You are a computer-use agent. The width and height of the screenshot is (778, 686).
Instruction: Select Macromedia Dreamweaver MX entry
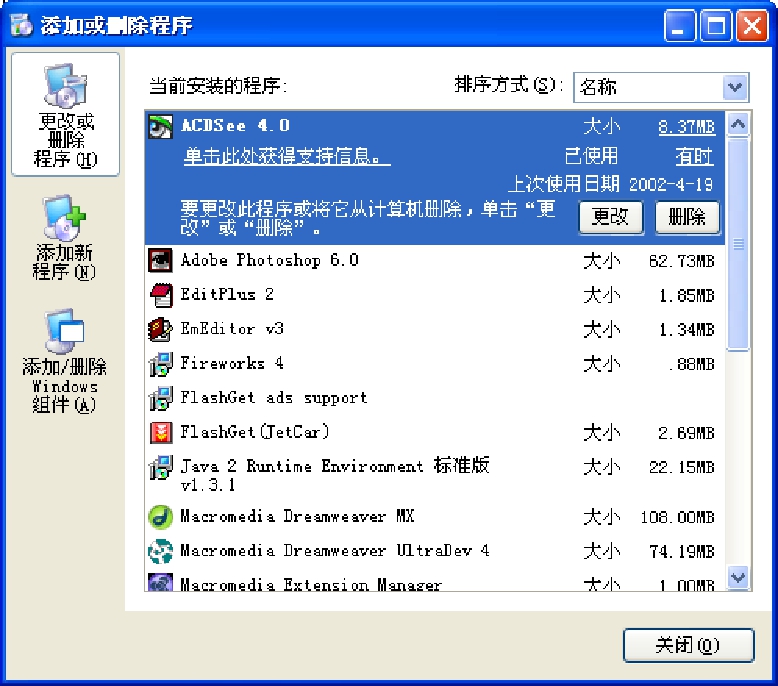pyautogui.click(x=435, y=517)
